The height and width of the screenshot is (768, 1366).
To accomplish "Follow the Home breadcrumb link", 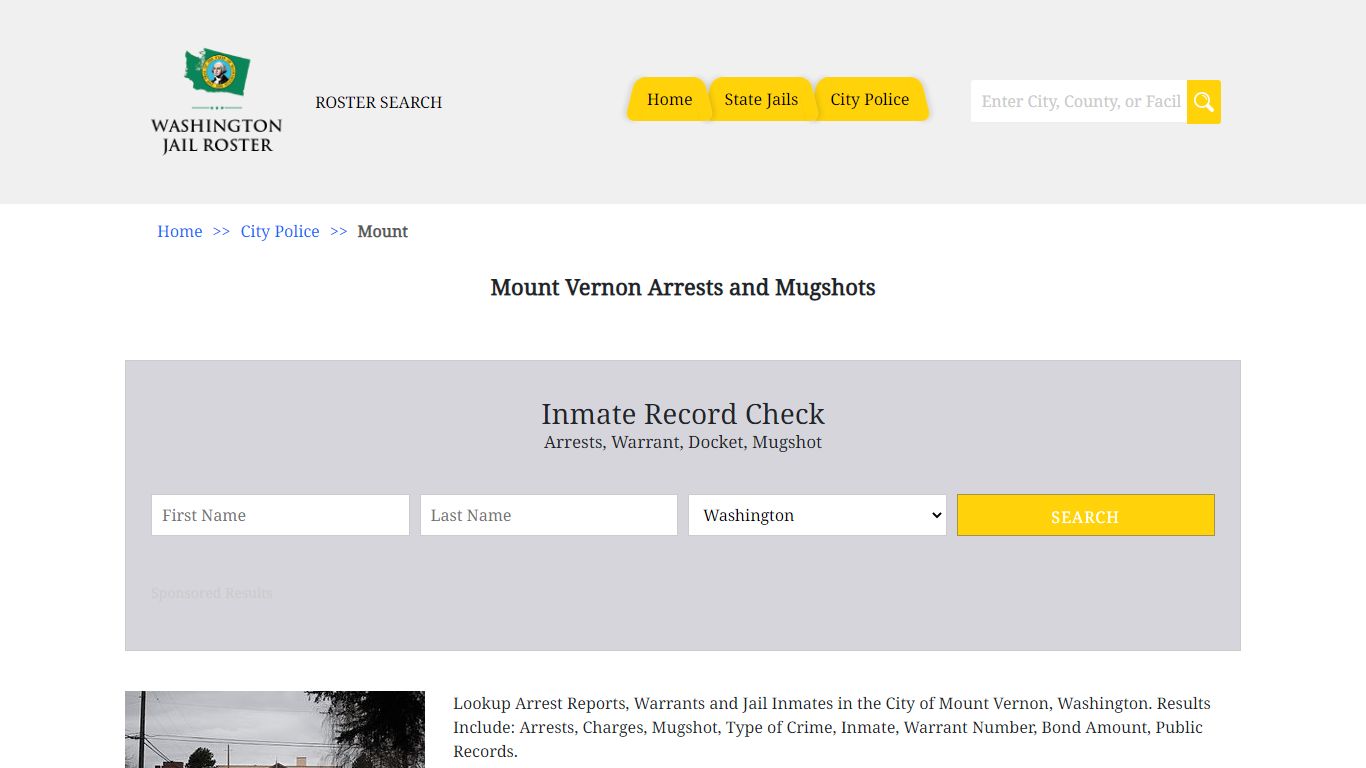I will click(x=180, y=231).
